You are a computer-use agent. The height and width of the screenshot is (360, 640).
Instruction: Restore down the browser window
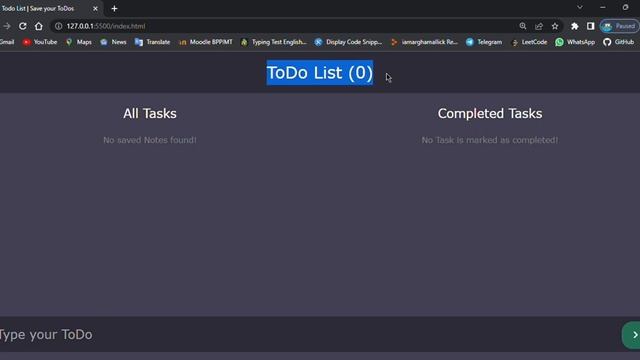pos(625,7)
